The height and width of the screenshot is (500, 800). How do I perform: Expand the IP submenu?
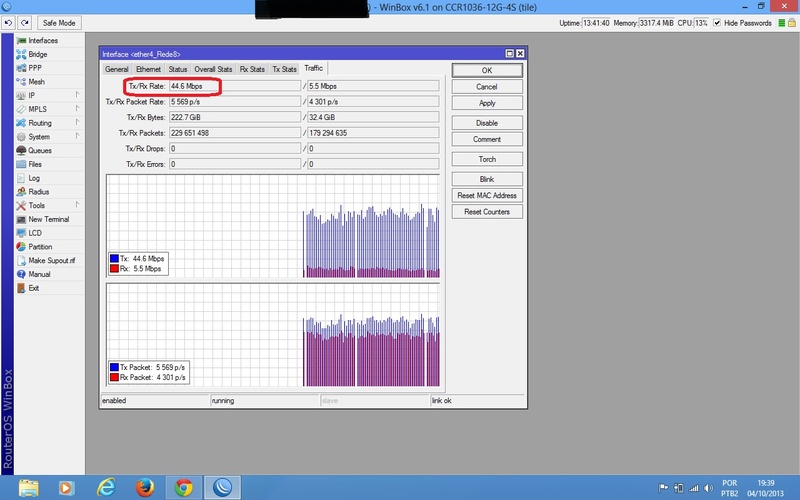tap(32, 96)
